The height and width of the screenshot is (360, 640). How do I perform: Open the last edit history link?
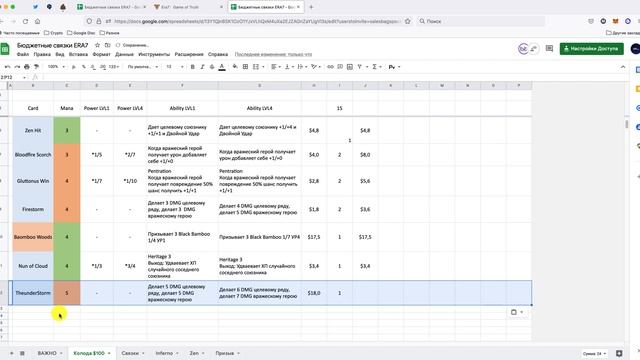tap(273, 54)
